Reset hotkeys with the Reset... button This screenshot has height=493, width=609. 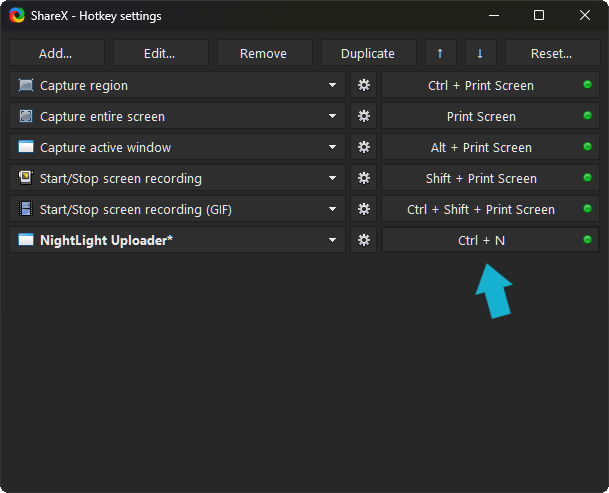point(552,54)
